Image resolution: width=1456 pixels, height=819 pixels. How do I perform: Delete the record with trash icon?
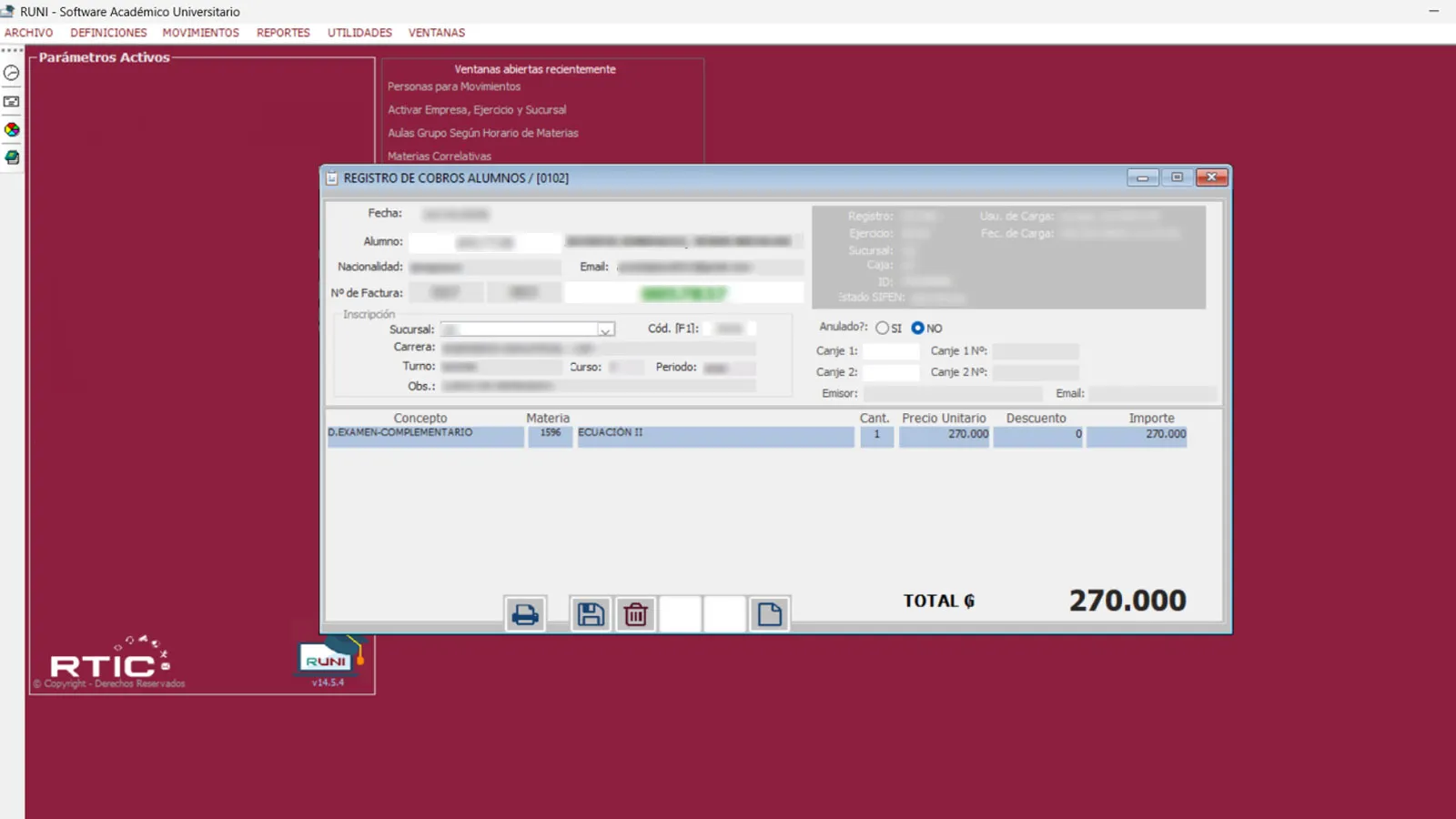[636, 614]
